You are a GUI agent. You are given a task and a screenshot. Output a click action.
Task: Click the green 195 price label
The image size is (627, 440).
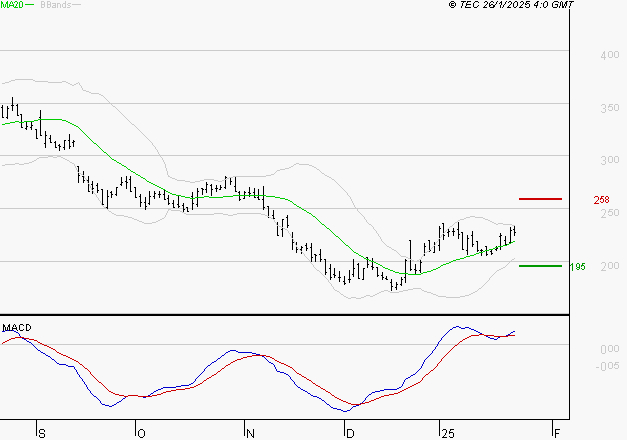(577, 266)
